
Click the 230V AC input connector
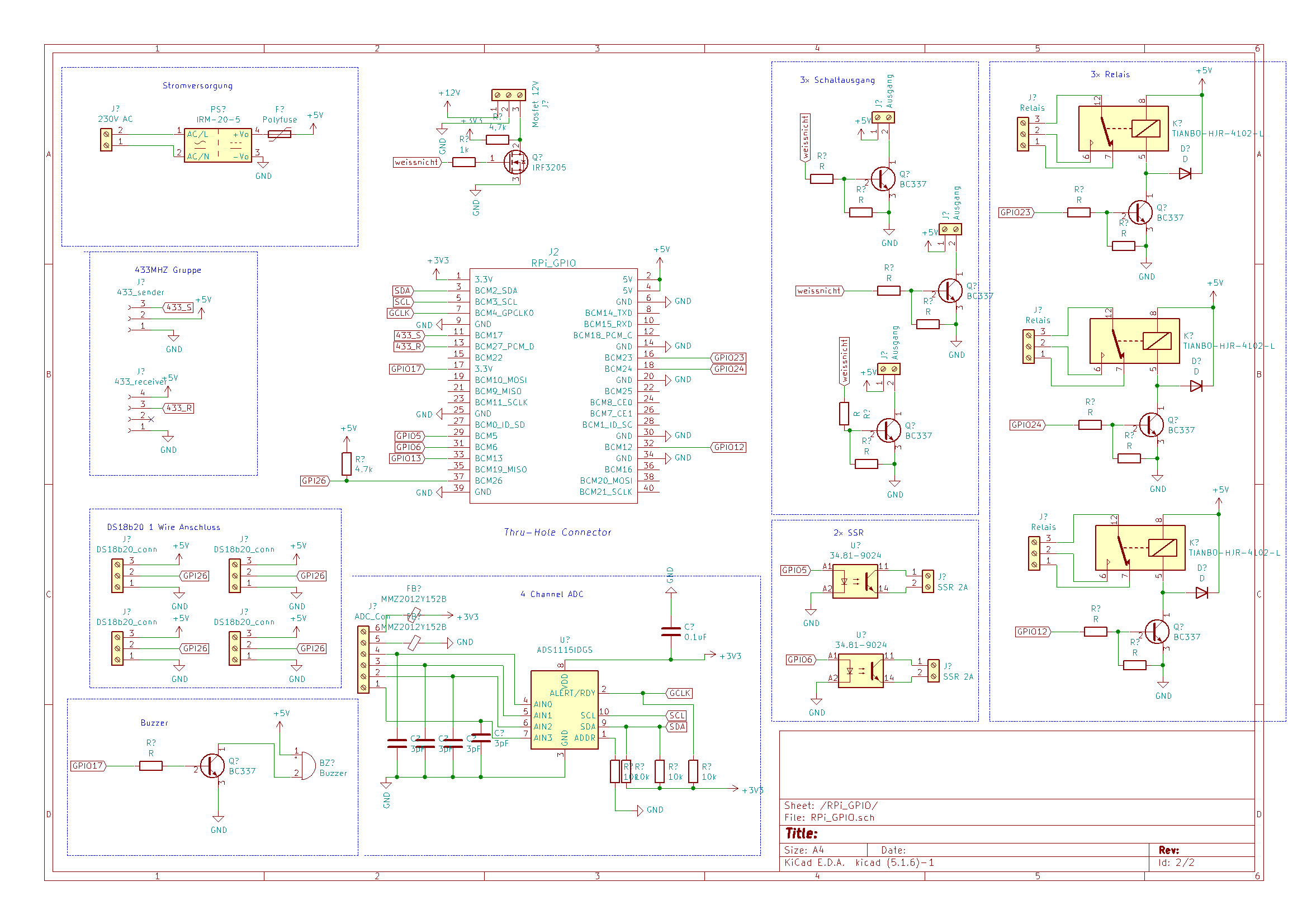click(106, 140)
